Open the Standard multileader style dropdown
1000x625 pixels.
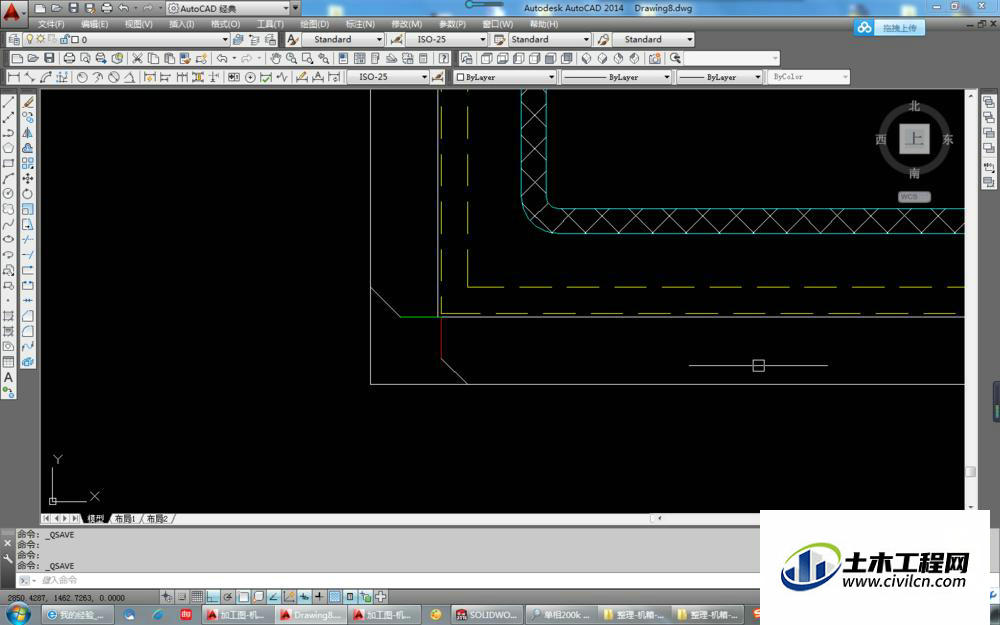pyautogui.click(x=653, y=40)
